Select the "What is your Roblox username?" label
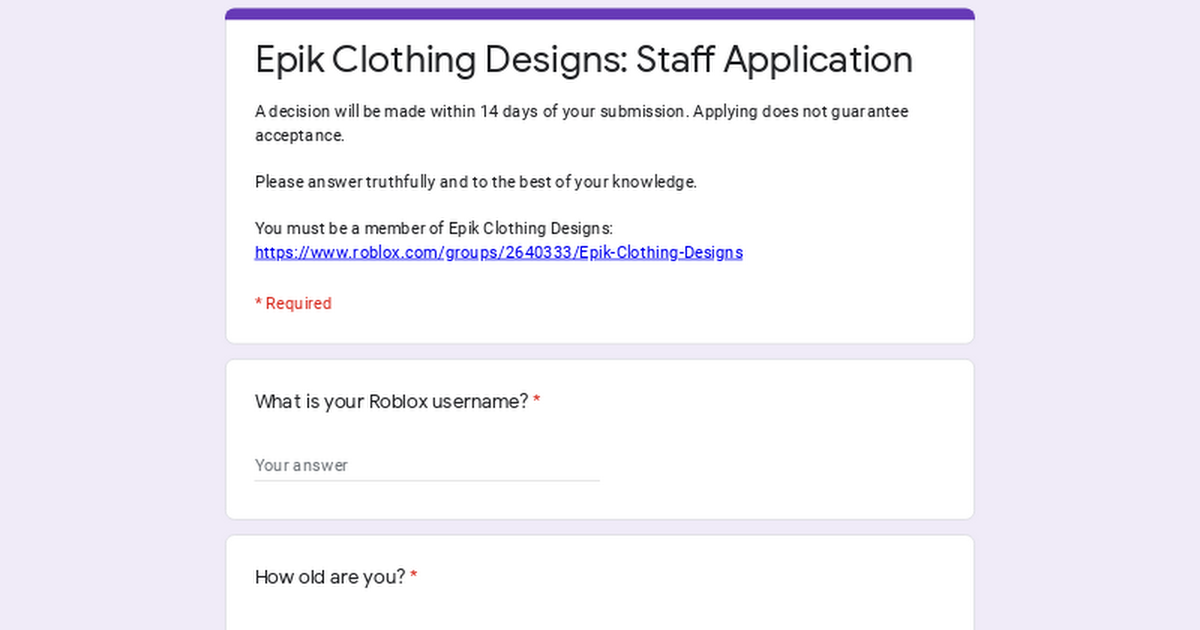1200x630 pixels. (391, 401)
